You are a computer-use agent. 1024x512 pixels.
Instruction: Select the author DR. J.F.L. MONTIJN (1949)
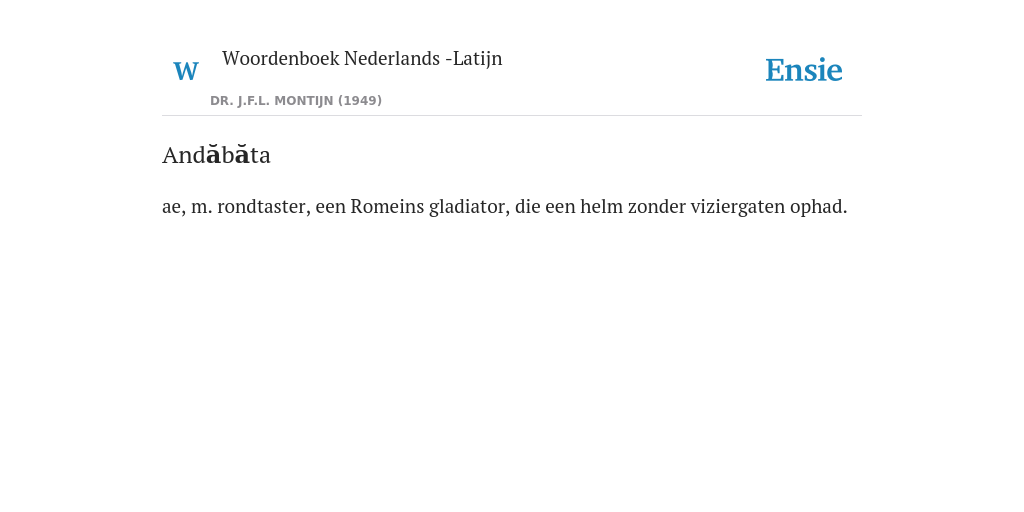click(296, 101)
